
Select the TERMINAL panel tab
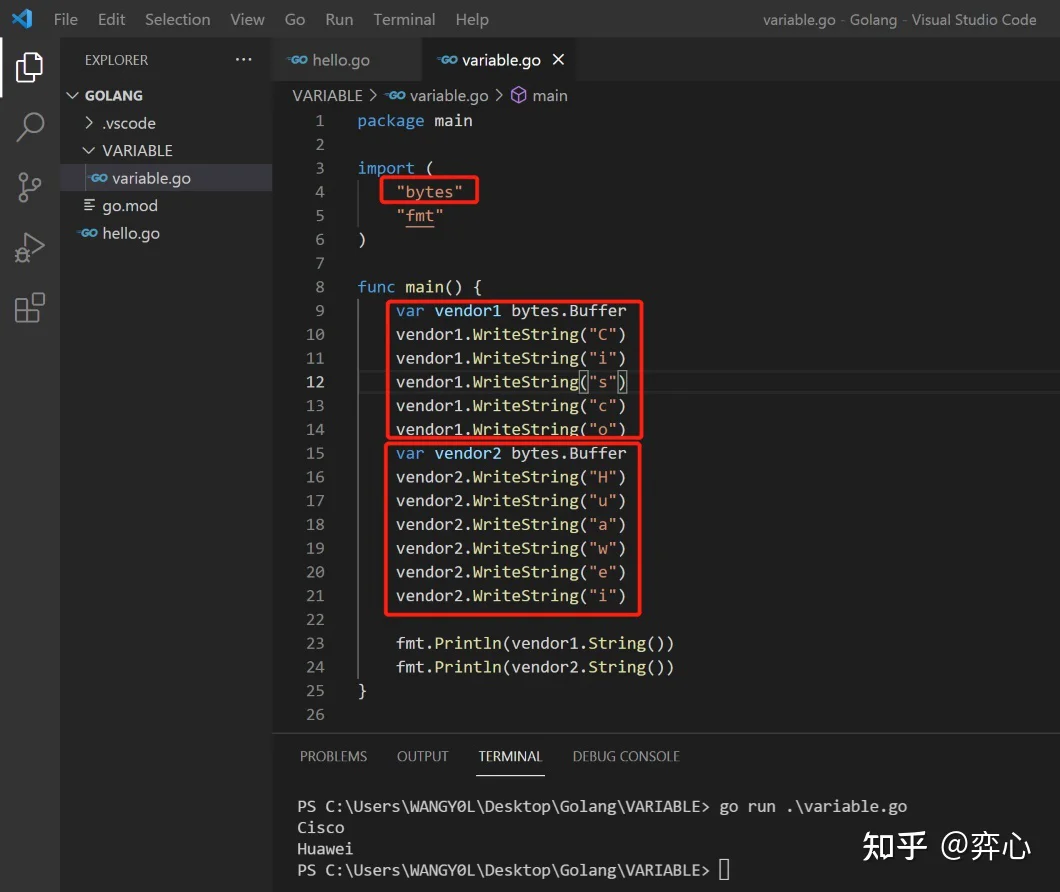point(510,756)
